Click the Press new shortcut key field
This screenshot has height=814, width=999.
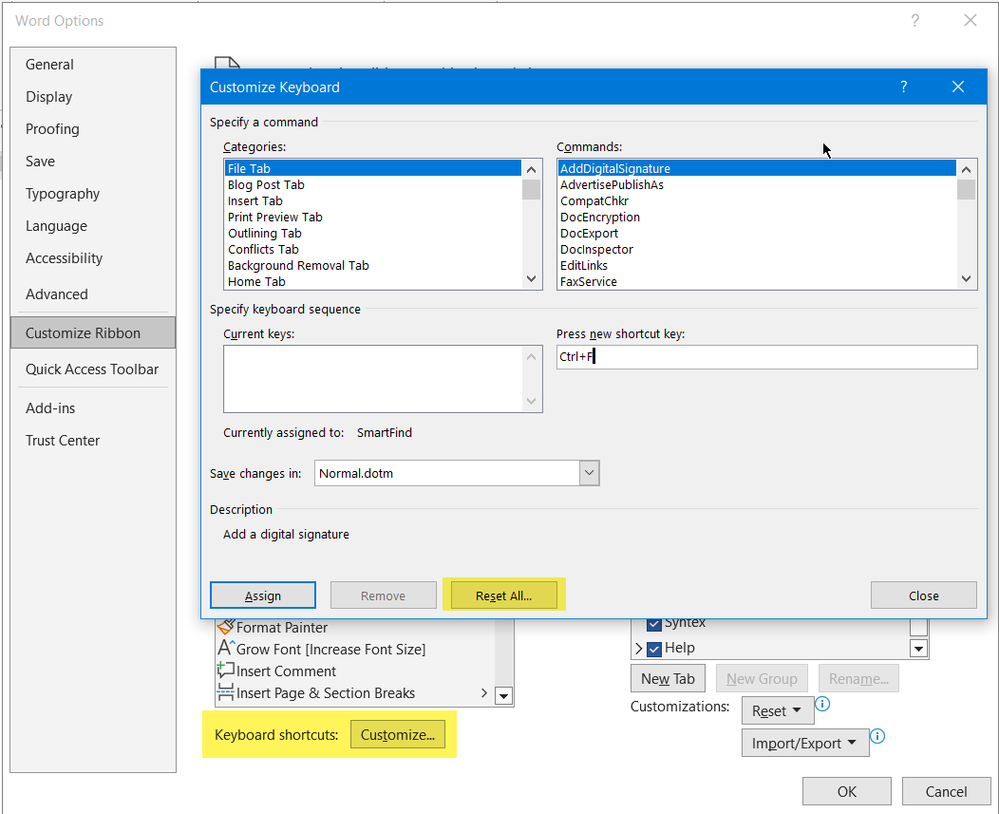(x=766, y=357)
